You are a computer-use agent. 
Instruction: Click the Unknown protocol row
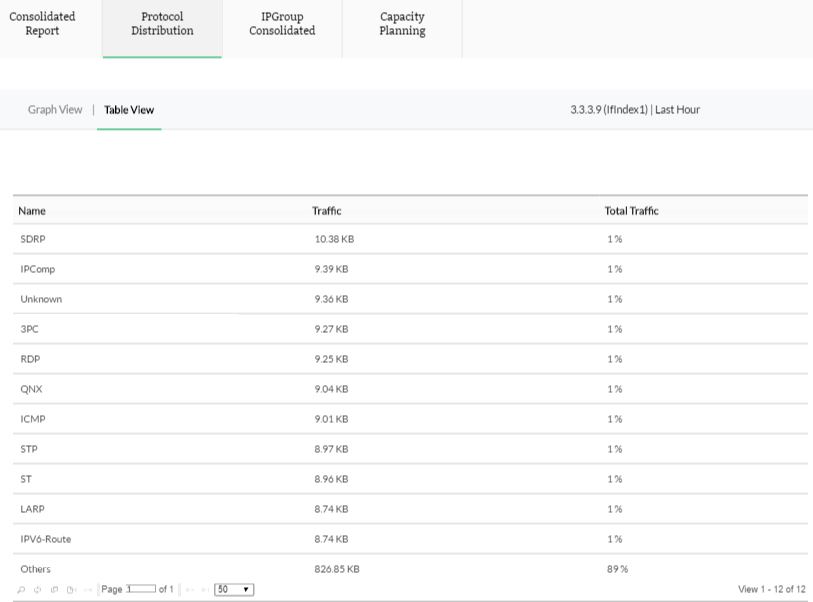41,299
